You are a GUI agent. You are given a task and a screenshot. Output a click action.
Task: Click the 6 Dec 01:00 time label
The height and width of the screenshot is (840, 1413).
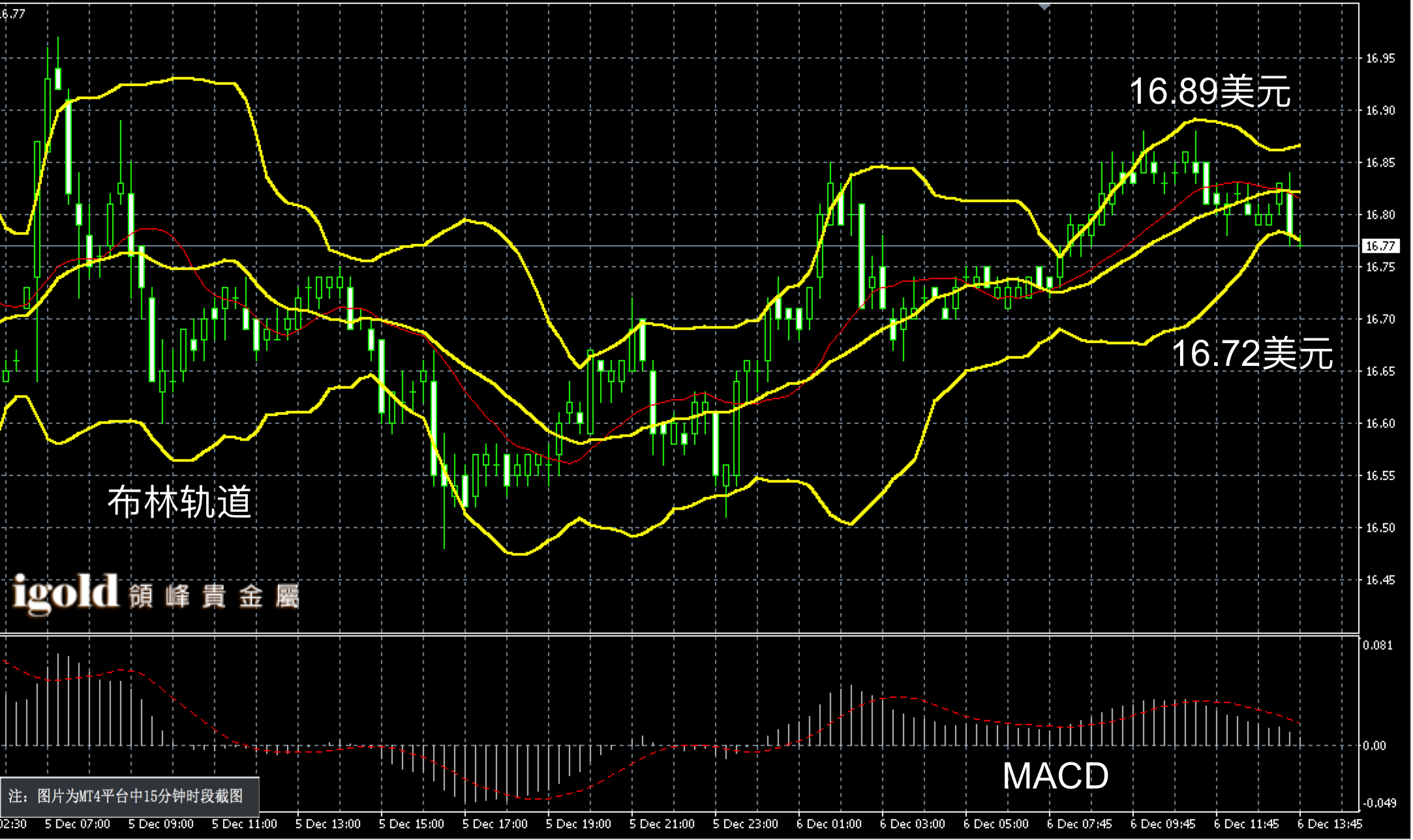(x=828, y=824)
